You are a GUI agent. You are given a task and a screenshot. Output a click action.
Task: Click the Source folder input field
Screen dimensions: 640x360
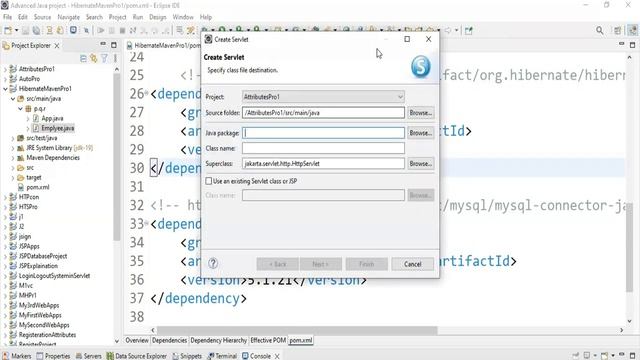point(323,113)
